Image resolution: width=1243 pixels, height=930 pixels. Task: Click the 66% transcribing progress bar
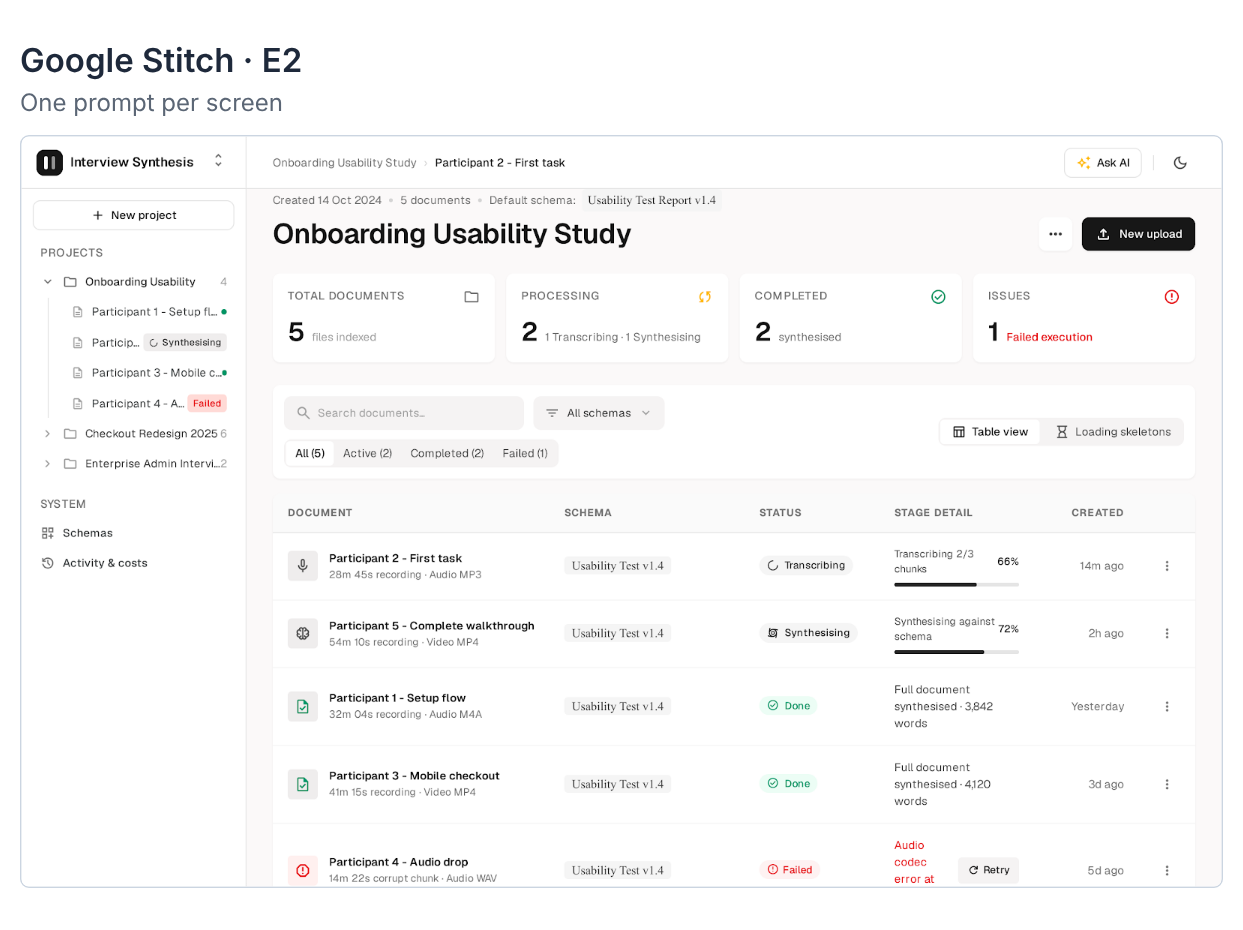click(956, 584)
